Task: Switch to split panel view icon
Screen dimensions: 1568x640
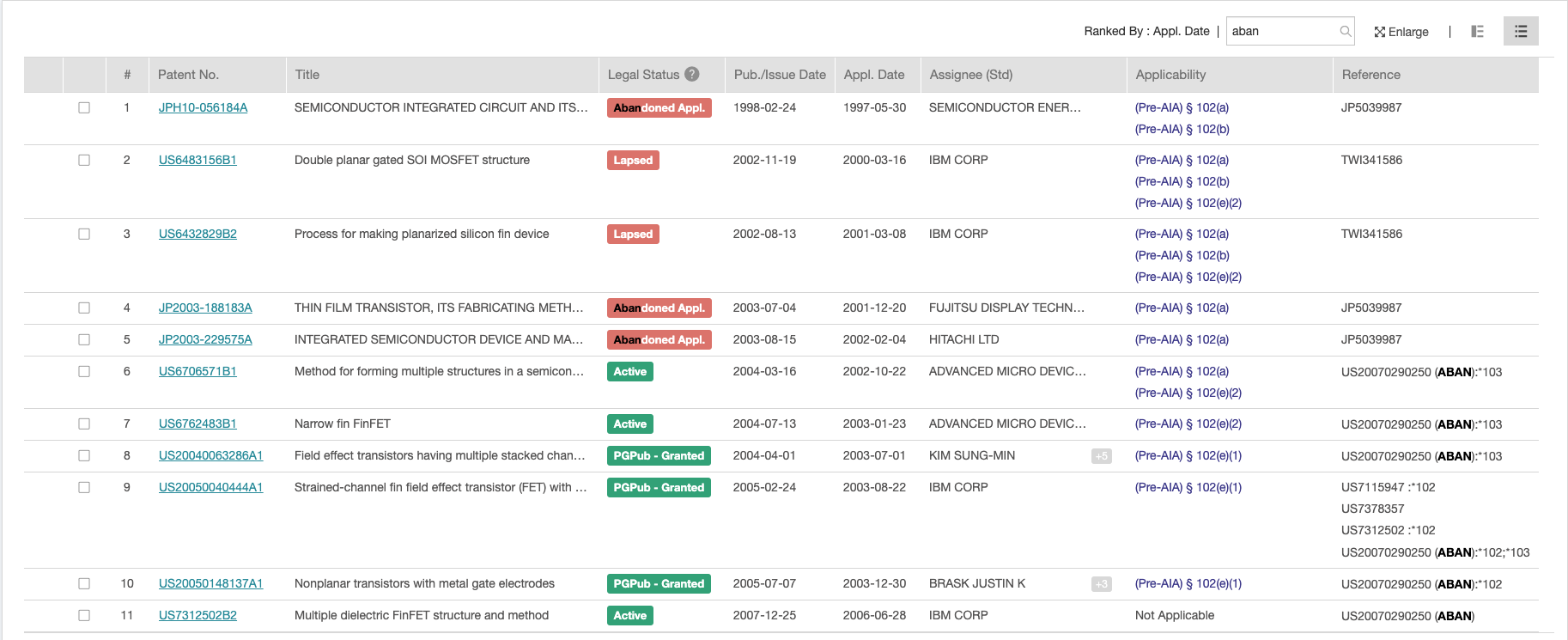Action: point(1477,32)
